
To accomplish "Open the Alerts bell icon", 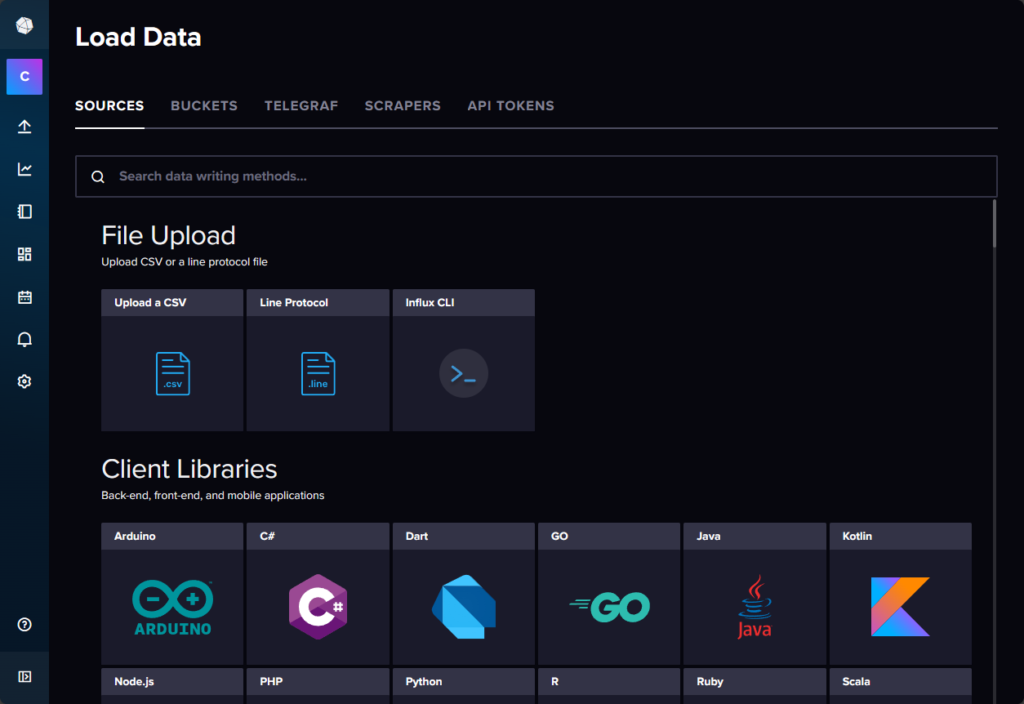I will click(24, 338).
